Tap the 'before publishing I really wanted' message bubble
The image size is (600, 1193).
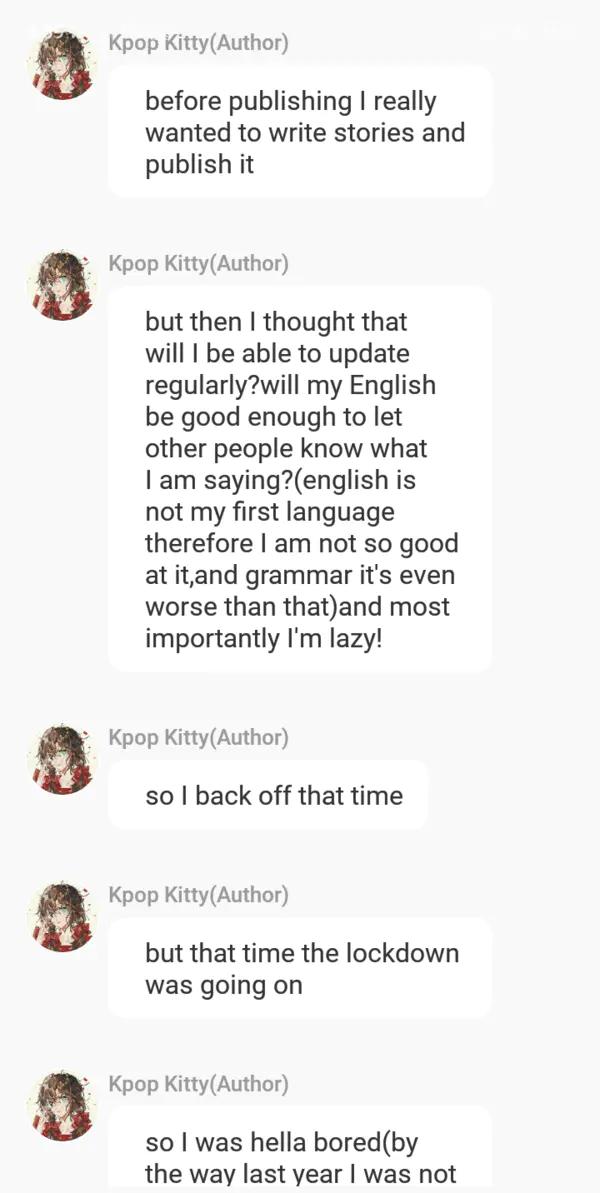[x=300, y=132]
